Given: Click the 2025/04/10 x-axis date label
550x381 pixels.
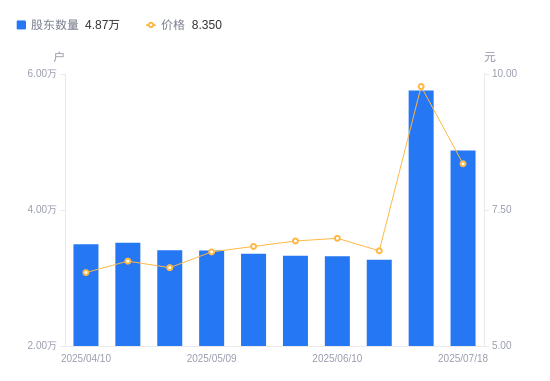Looking at the screenshot, I should point(86,358).
